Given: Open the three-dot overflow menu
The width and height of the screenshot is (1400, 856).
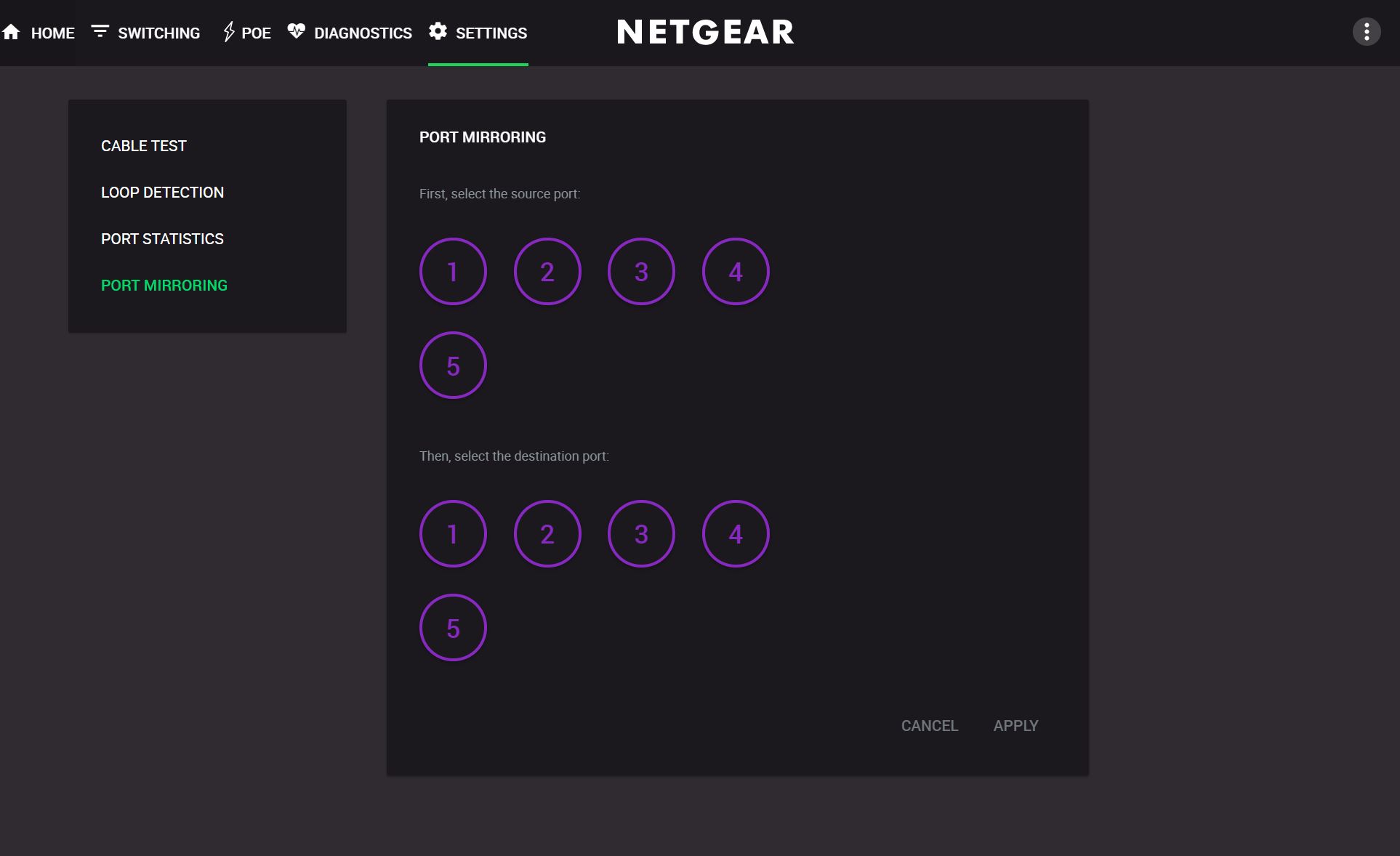Looking at the screenshot, I should pyautogui.click(x=1366, y=32).
